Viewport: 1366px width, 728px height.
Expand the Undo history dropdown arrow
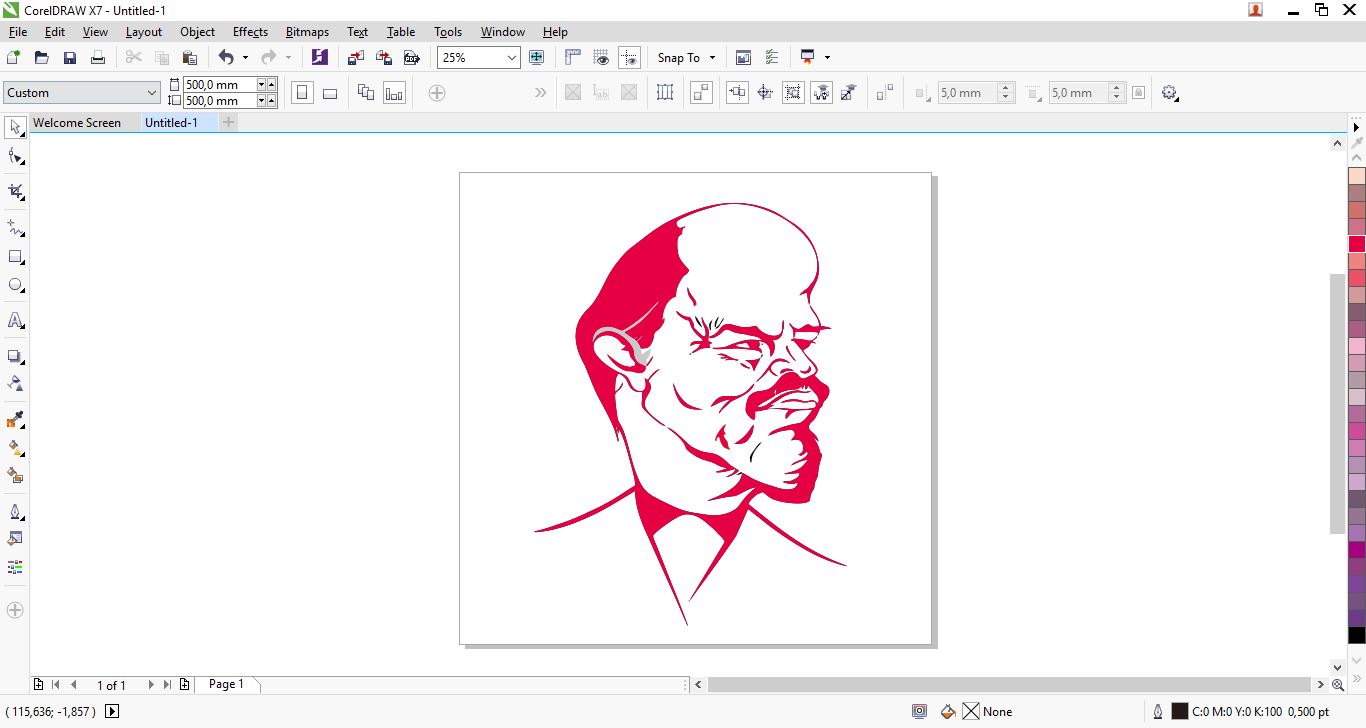pyautogui.click(x=245, y=58)
